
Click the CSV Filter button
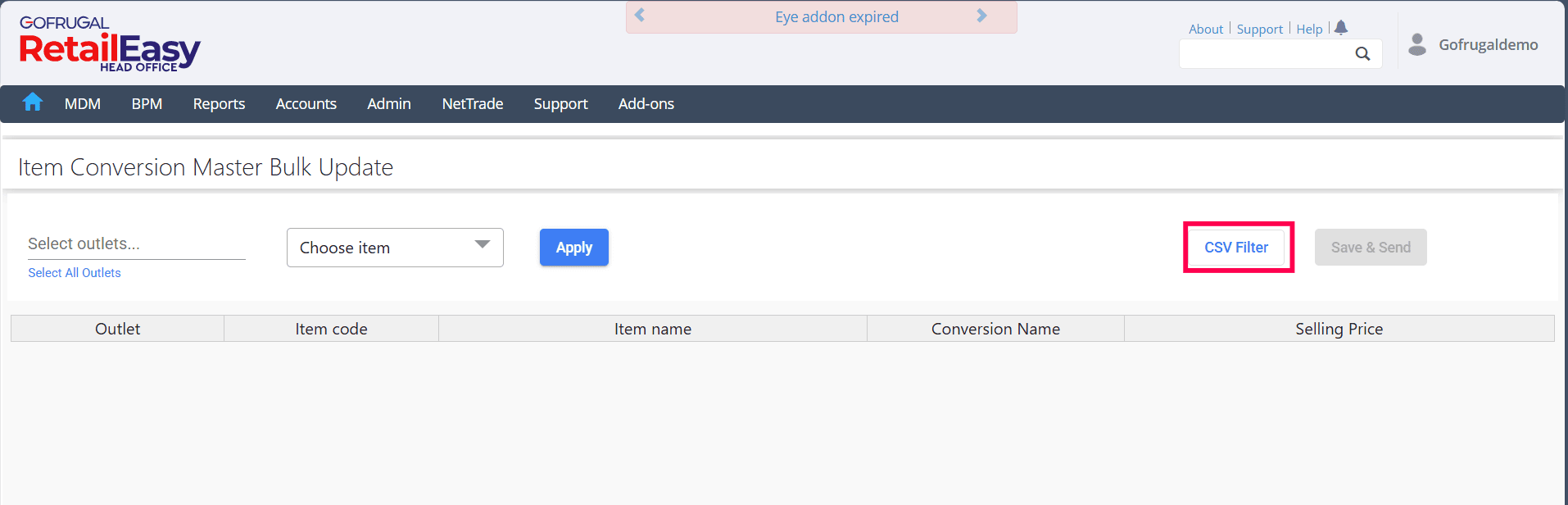[x=1236, y=248]
